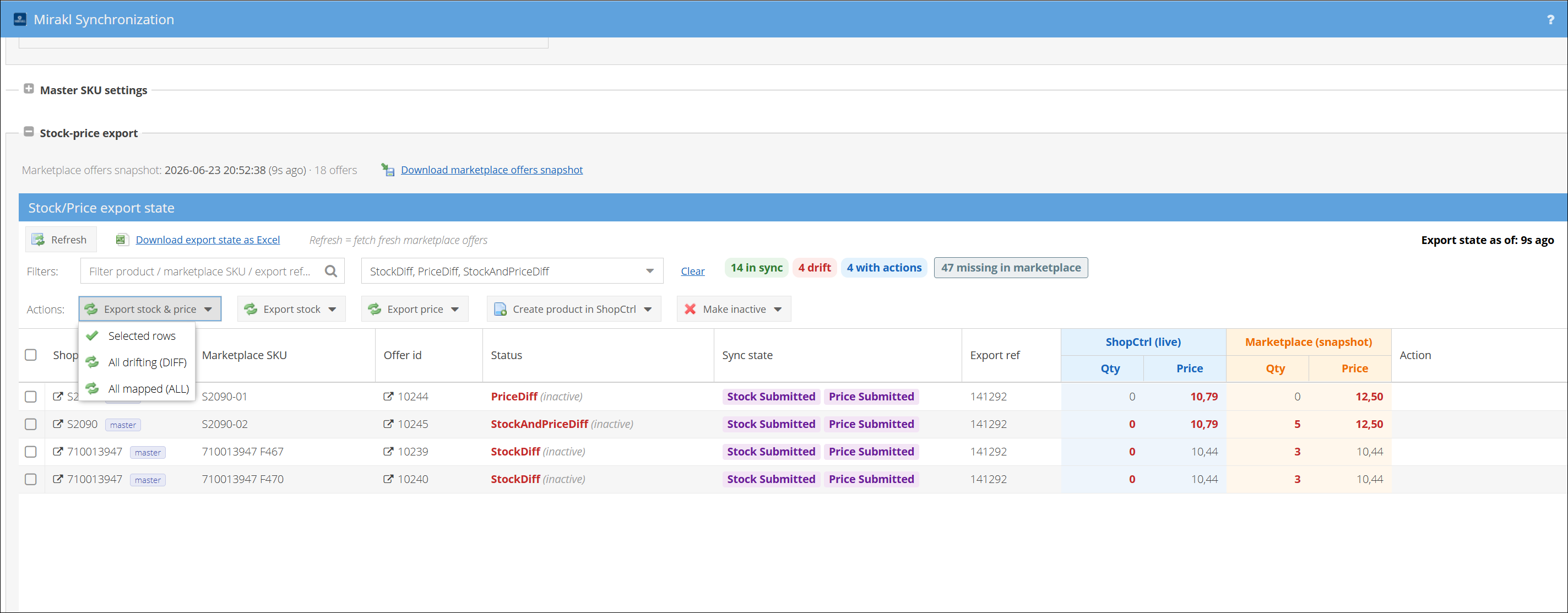The height and width of the screenshot is (613, 1568).
Task: Open Download marketplace offers snapshot link
Action: tap(491, 170)
